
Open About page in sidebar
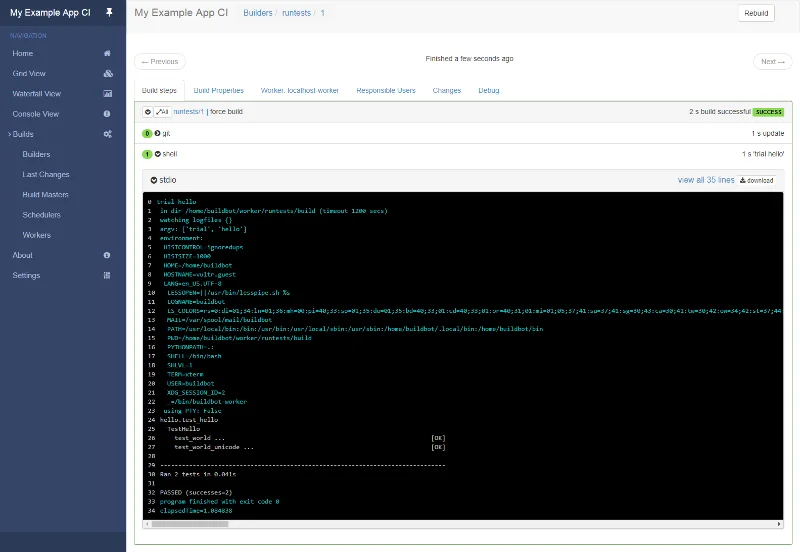22,255
